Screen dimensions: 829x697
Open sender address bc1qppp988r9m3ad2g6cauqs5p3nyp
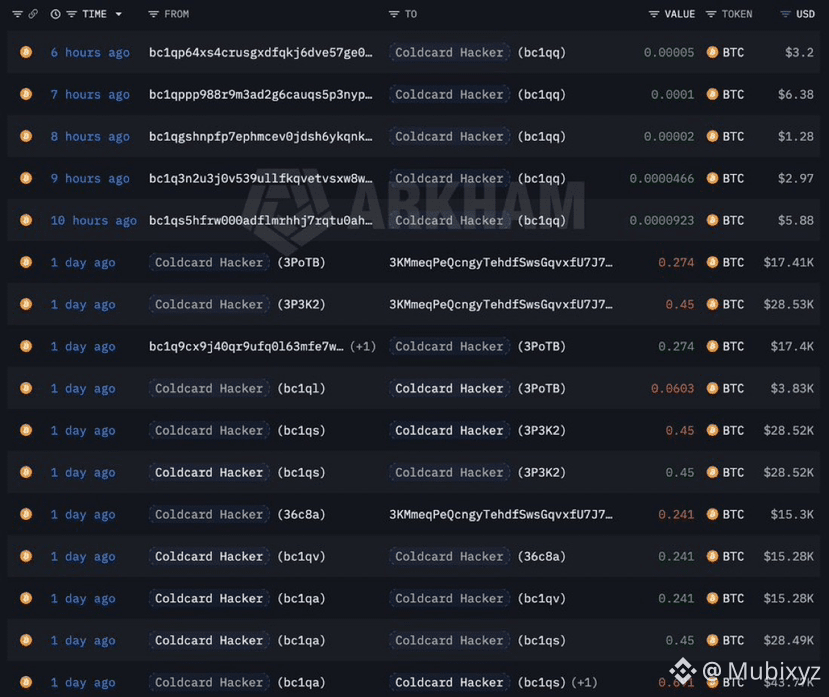coord(261,95)
